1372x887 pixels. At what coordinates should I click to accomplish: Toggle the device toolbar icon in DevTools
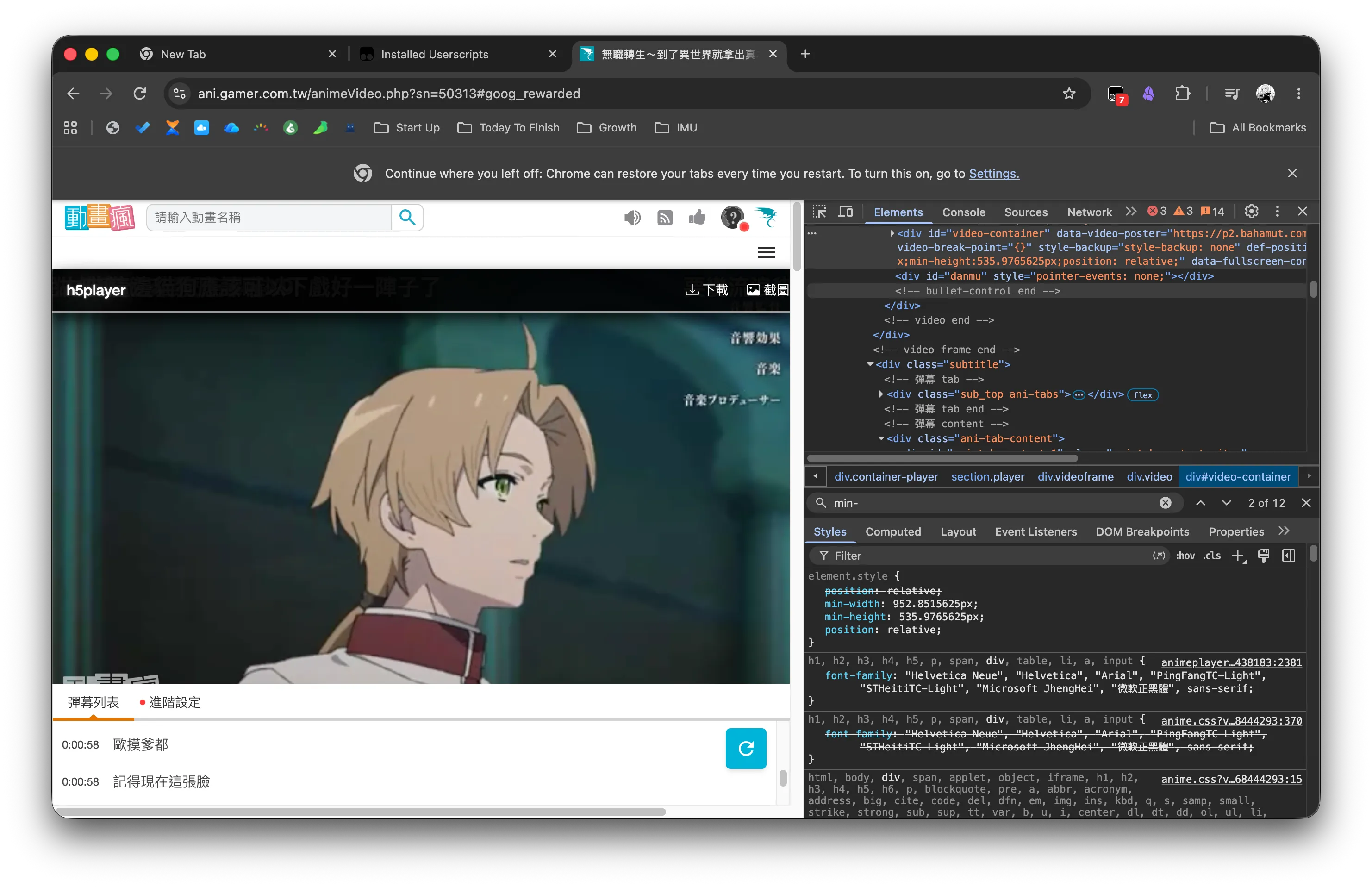pyautogui.click(x=845, y=212)
